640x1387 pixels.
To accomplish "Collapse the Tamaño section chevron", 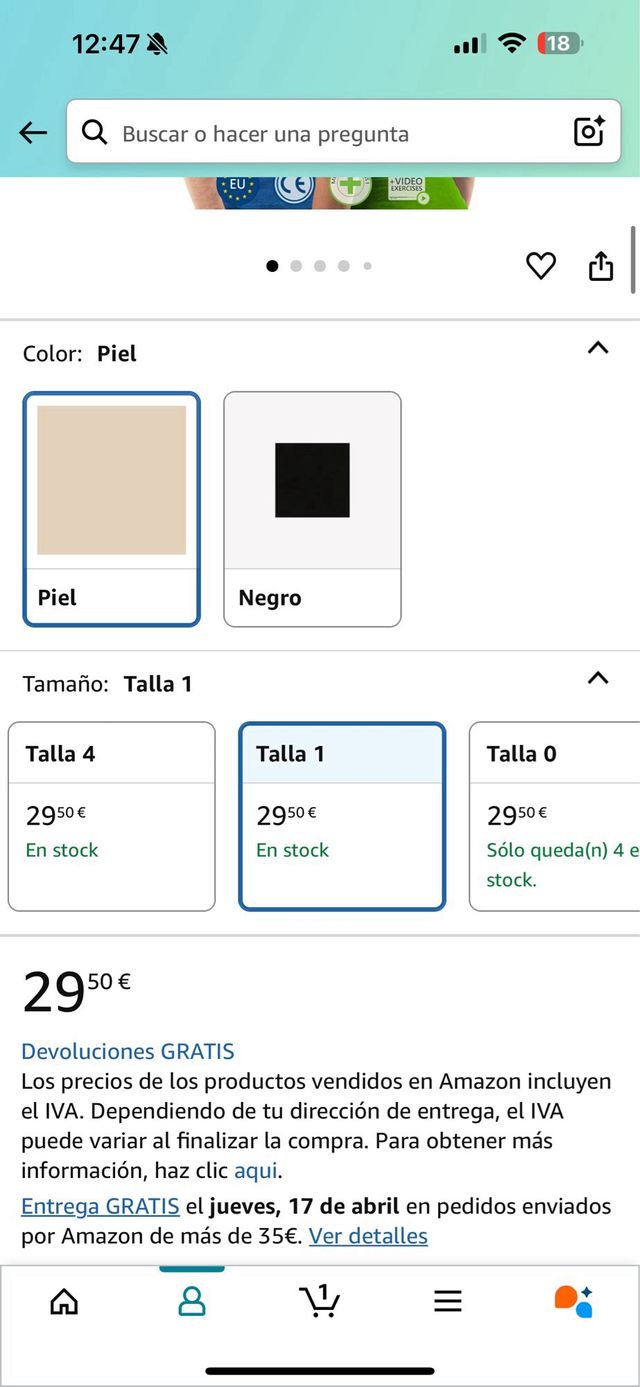I will (x=597, y=678).
